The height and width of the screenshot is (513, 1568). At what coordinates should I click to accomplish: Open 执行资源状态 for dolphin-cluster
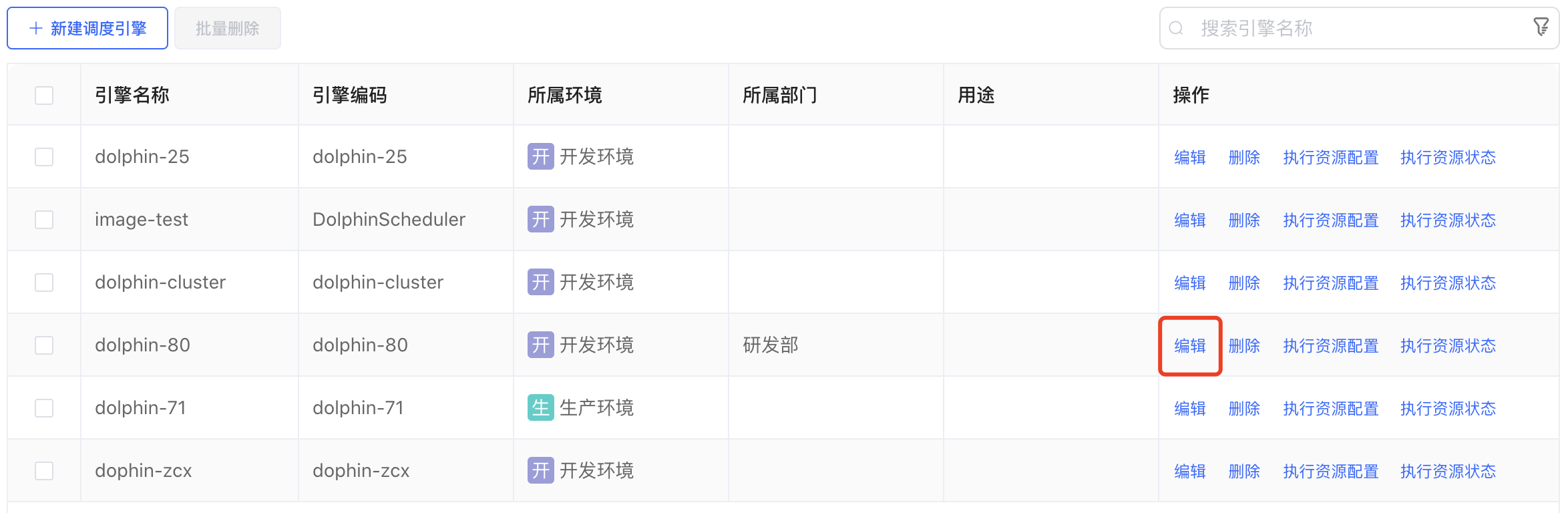click(1448, 283)
